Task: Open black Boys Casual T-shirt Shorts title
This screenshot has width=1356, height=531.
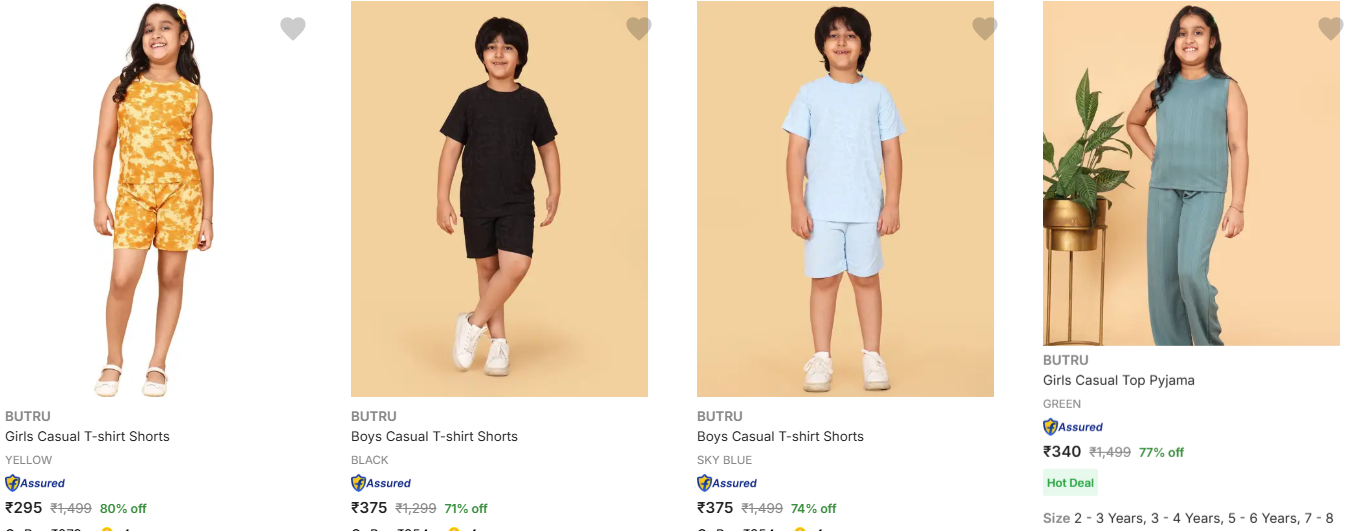Action: tap(434, 436)
